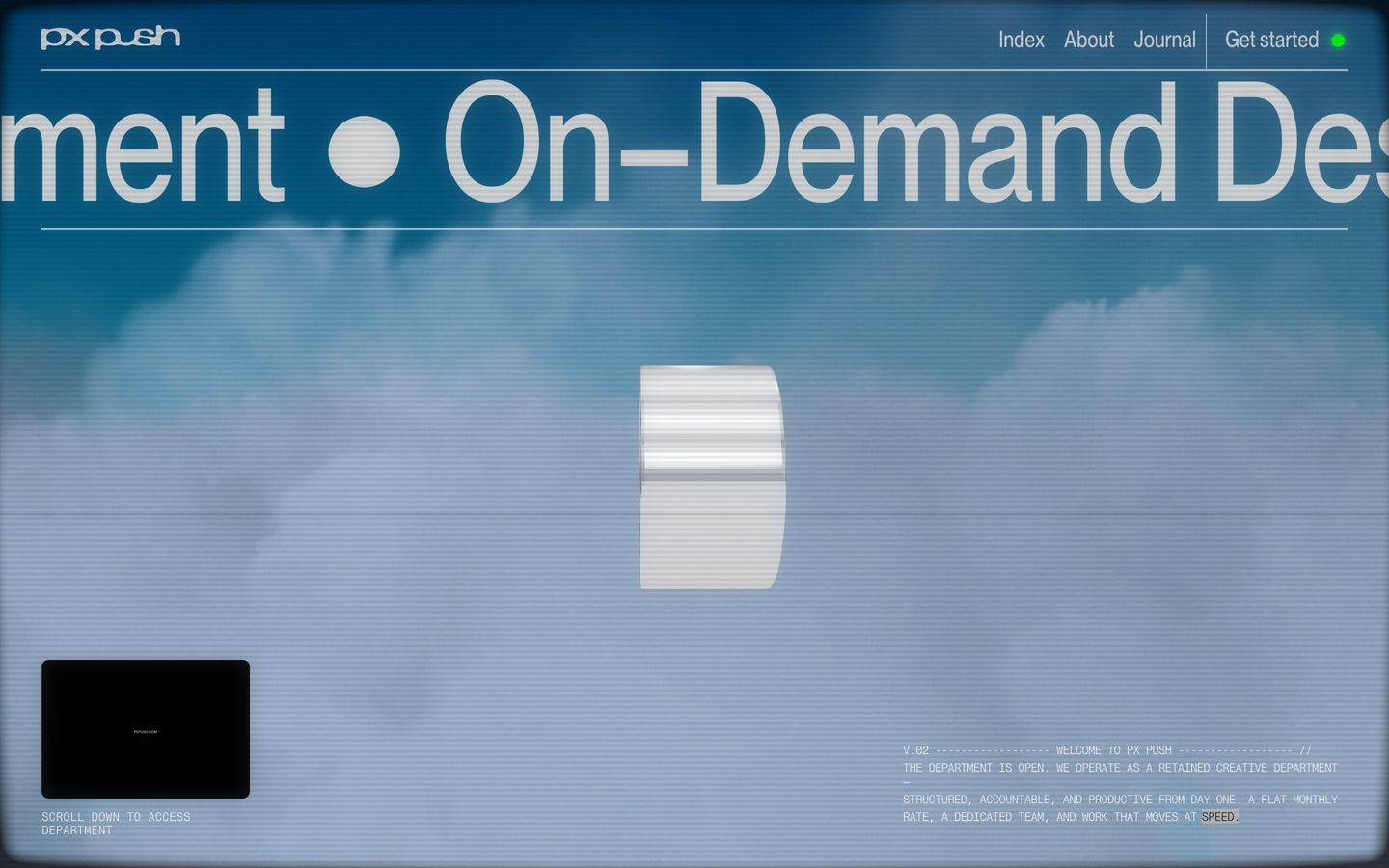Click "STRUCTURED, ACCOUNTABLE, AND PRODUCTIVE" text line

point(1120,800)
